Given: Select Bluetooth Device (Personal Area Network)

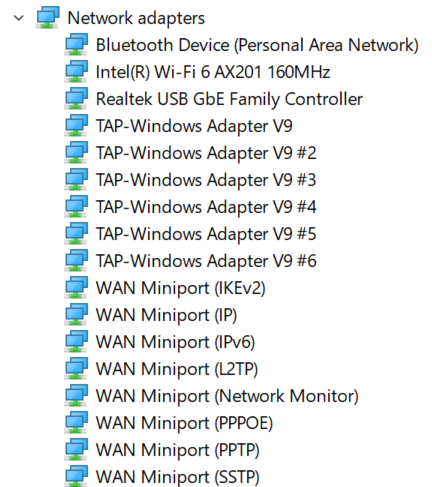Looking at the screenshot, I should [257, 45].
